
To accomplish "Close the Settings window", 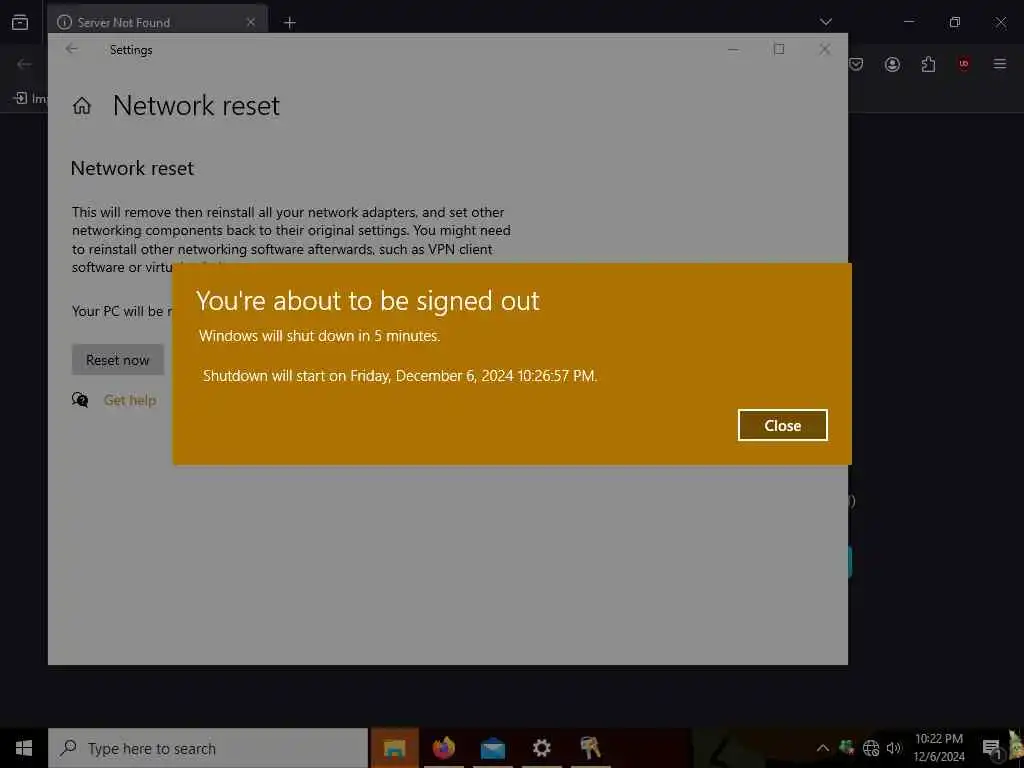I will (x=825, y=49).
